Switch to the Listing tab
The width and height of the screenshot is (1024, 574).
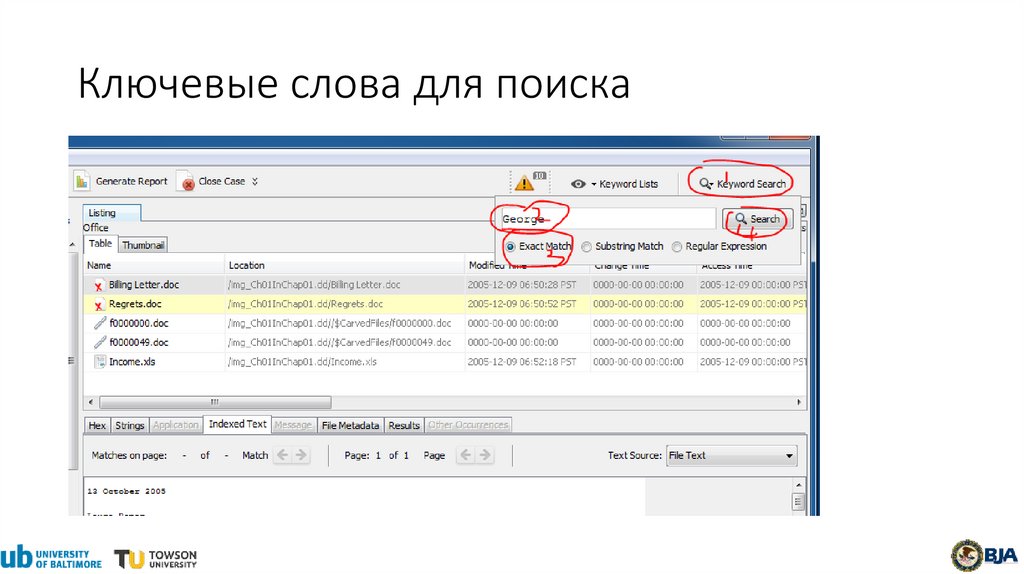111,213
